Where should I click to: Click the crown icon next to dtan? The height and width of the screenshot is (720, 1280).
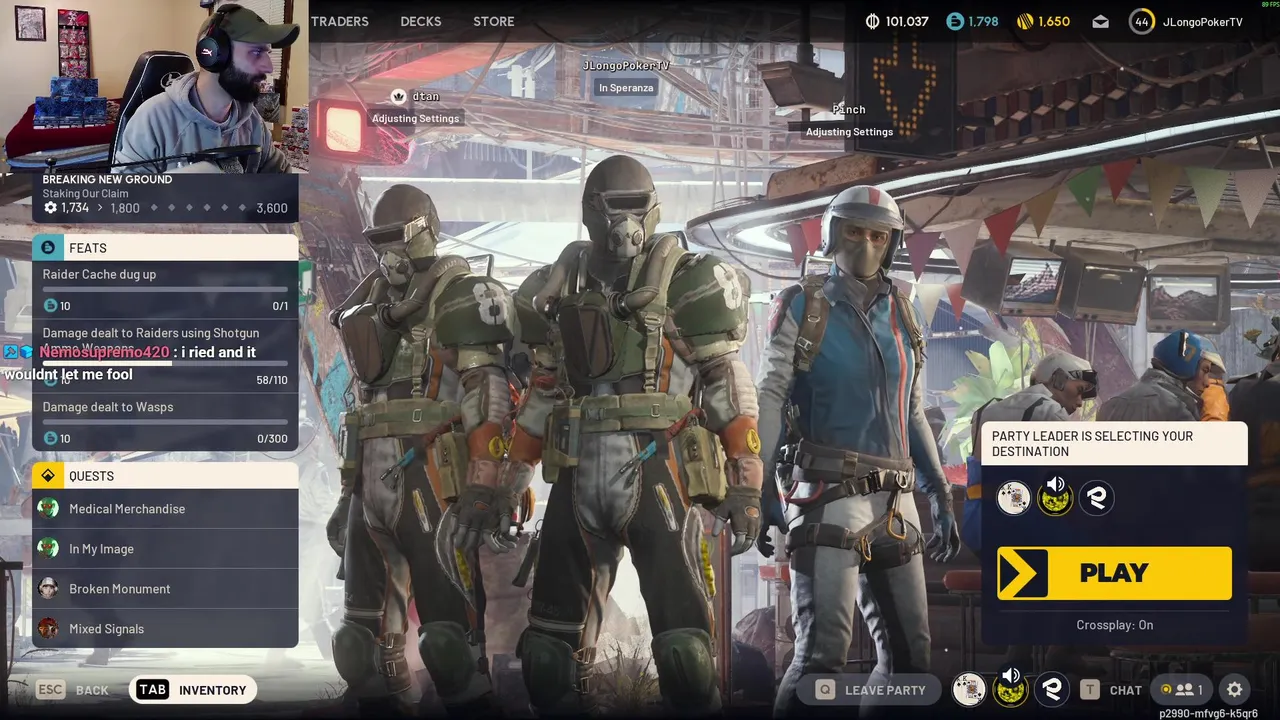[x=398, y=96]
